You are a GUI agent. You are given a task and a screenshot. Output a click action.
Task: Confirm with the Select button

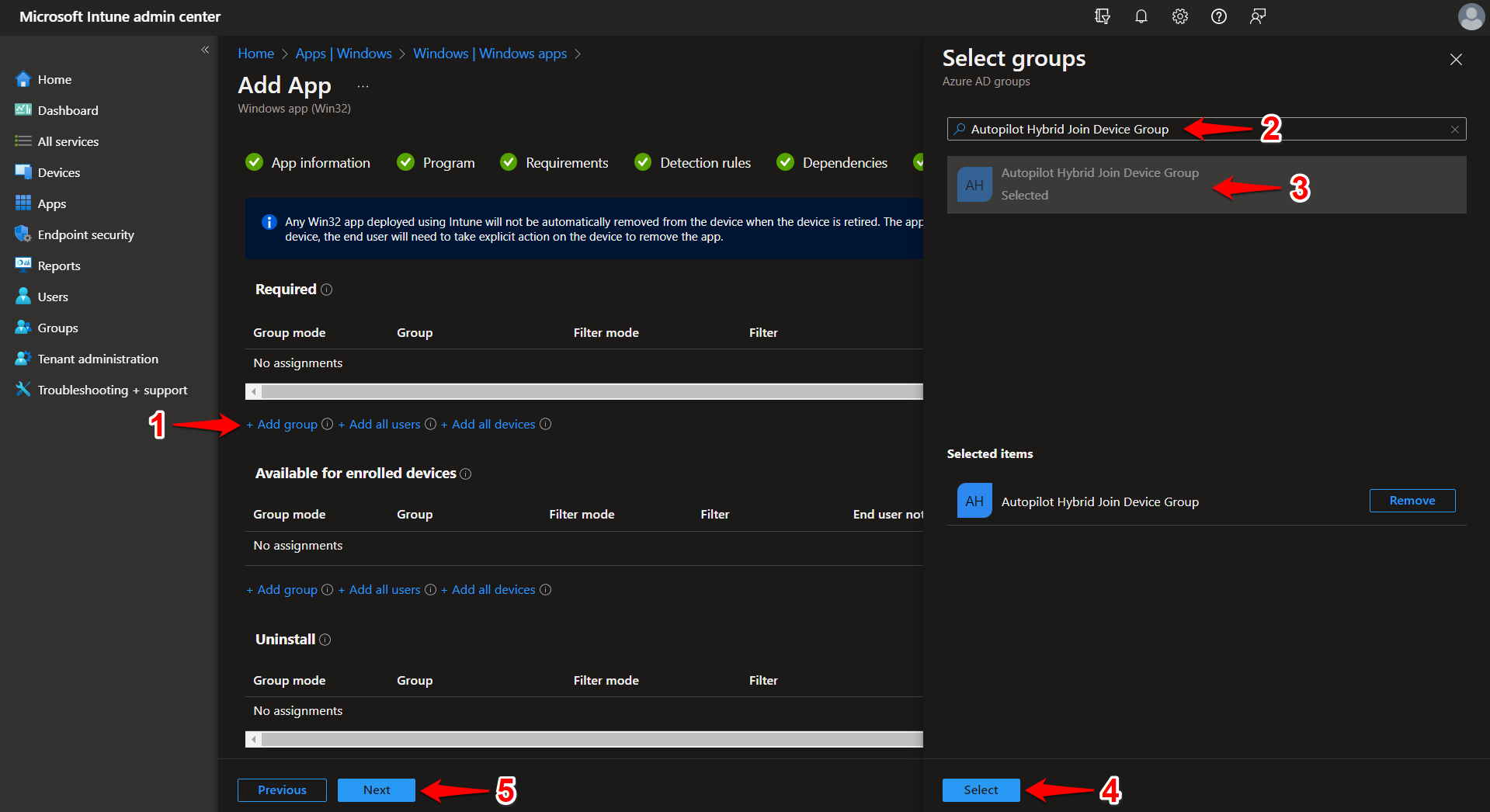[980, 789]
